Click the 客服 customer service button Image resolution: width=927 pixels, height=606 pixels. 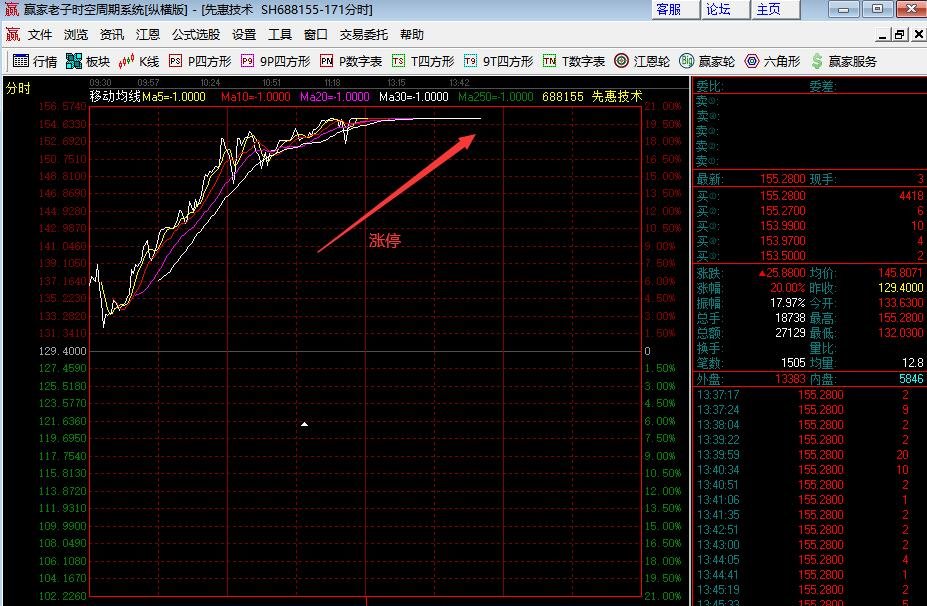[x=675, y=9]
